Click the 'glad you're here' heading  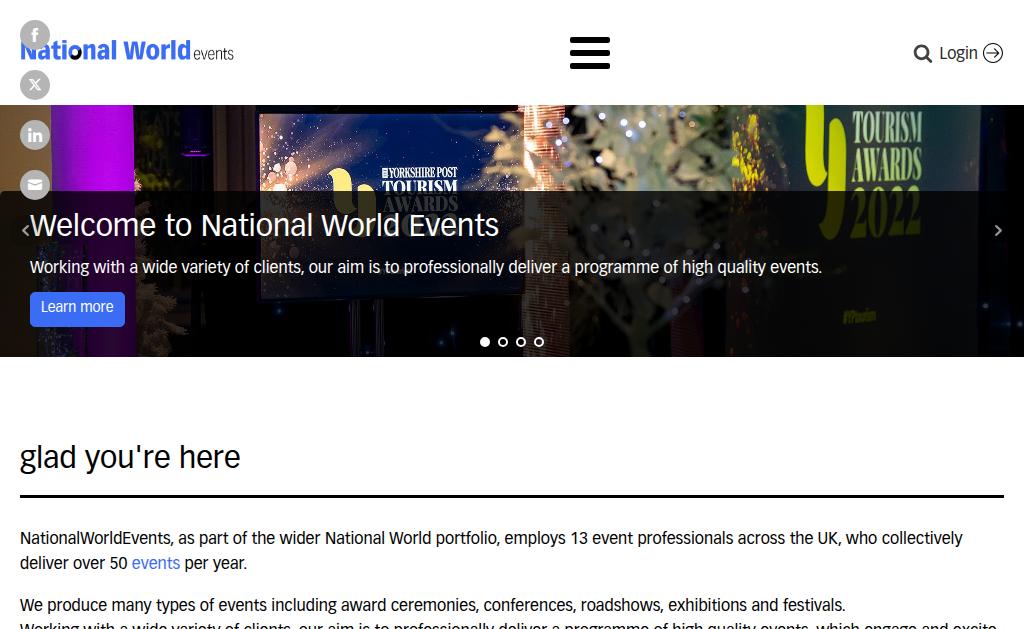click(130, 457)
